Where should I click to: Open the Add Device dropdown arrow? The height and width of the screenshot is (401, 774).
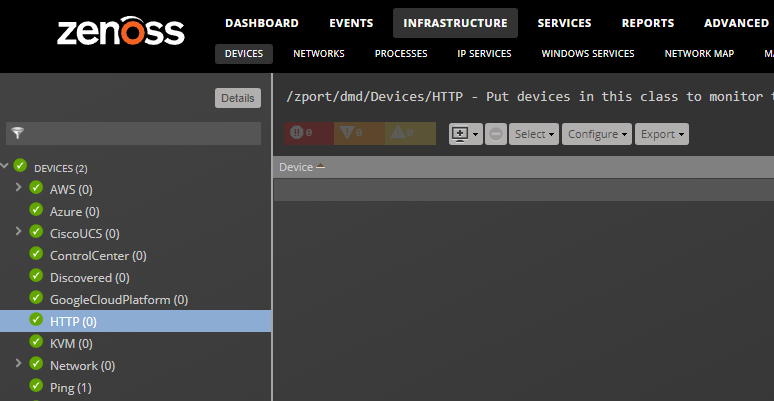pyautogui.click(x=475, y=135)
